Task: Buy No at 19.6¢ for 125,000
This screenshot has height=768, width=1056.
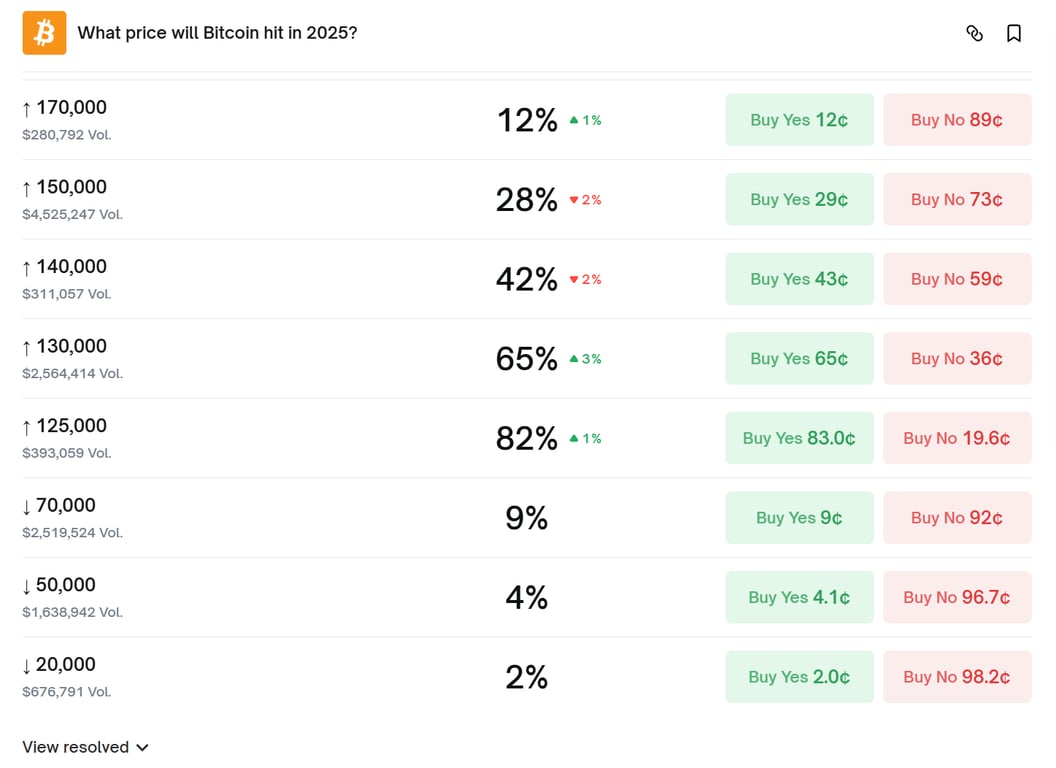Action: click(957, 438)
